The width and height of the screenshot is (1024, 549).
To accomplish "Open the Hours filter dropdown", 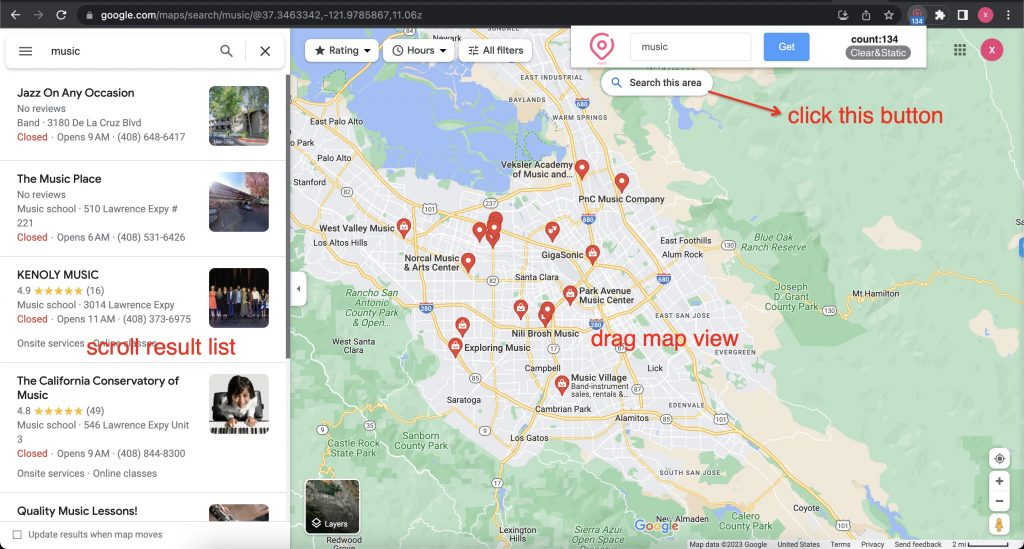I will click(x=419, y=50).
